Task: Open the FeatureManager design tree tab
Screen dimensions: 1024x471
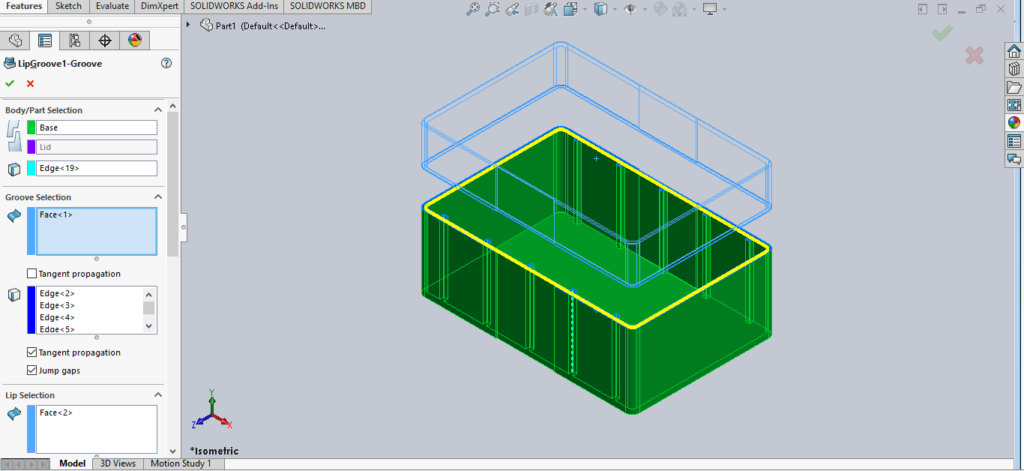Action: click(x=16, y=41)
